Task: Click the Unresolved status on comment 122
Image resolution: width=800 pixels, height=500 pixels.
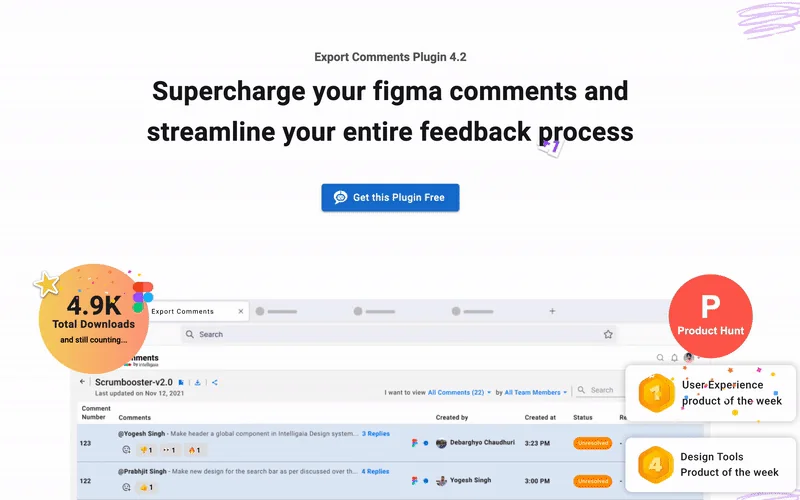Action: click(592, 481)
